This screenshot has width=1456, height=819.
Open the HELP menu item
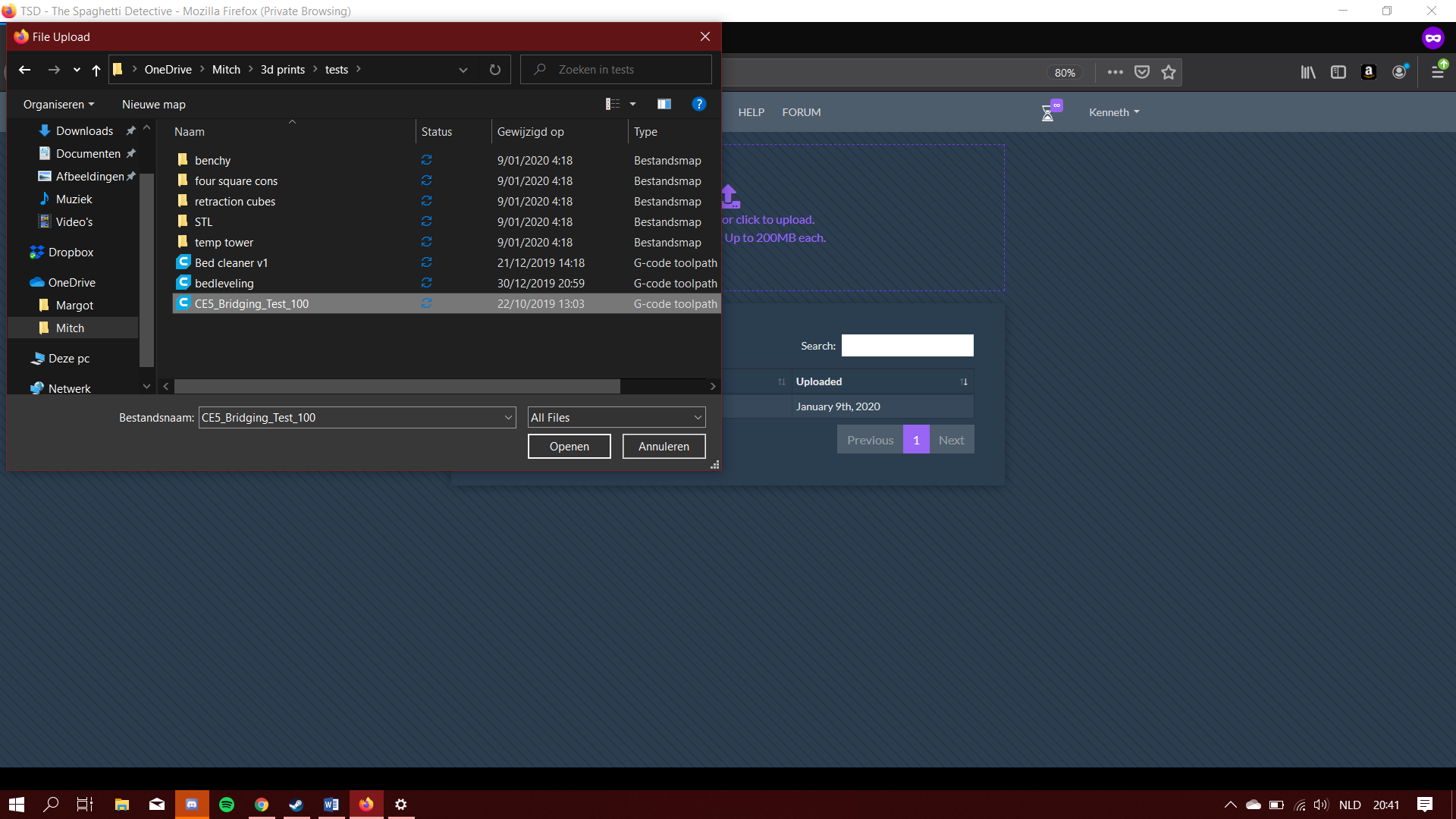click(x=751, y=112)
